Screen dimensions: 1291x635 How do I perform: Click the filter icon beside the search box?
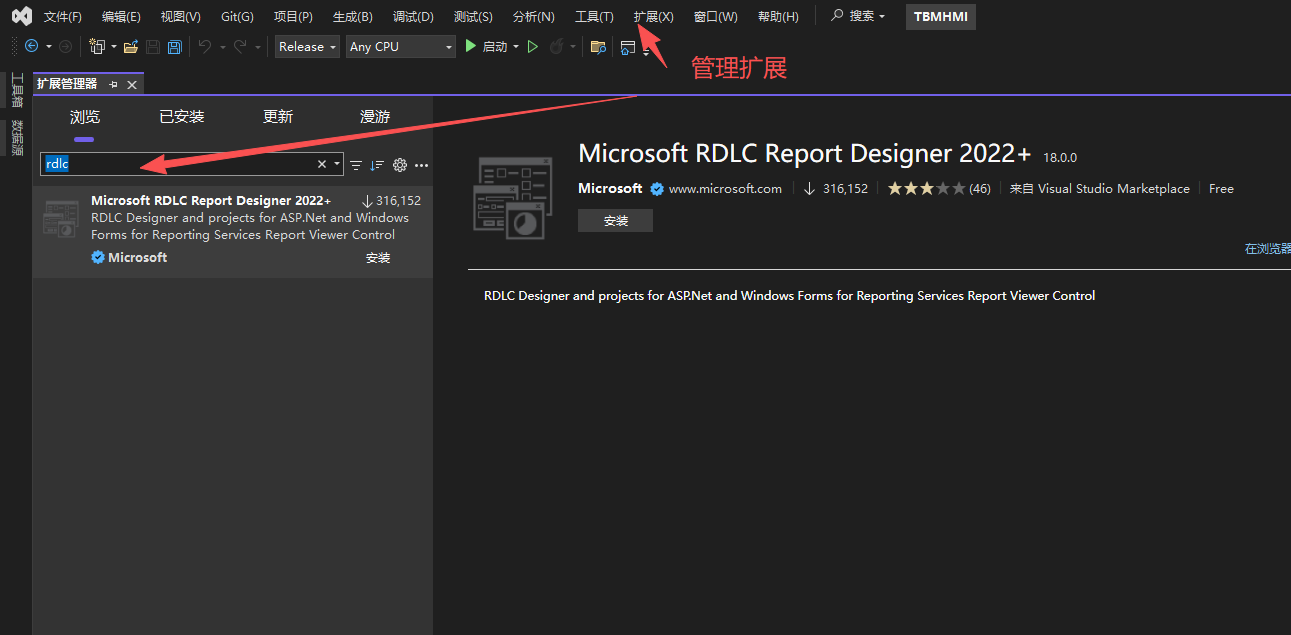click(356, 165)
